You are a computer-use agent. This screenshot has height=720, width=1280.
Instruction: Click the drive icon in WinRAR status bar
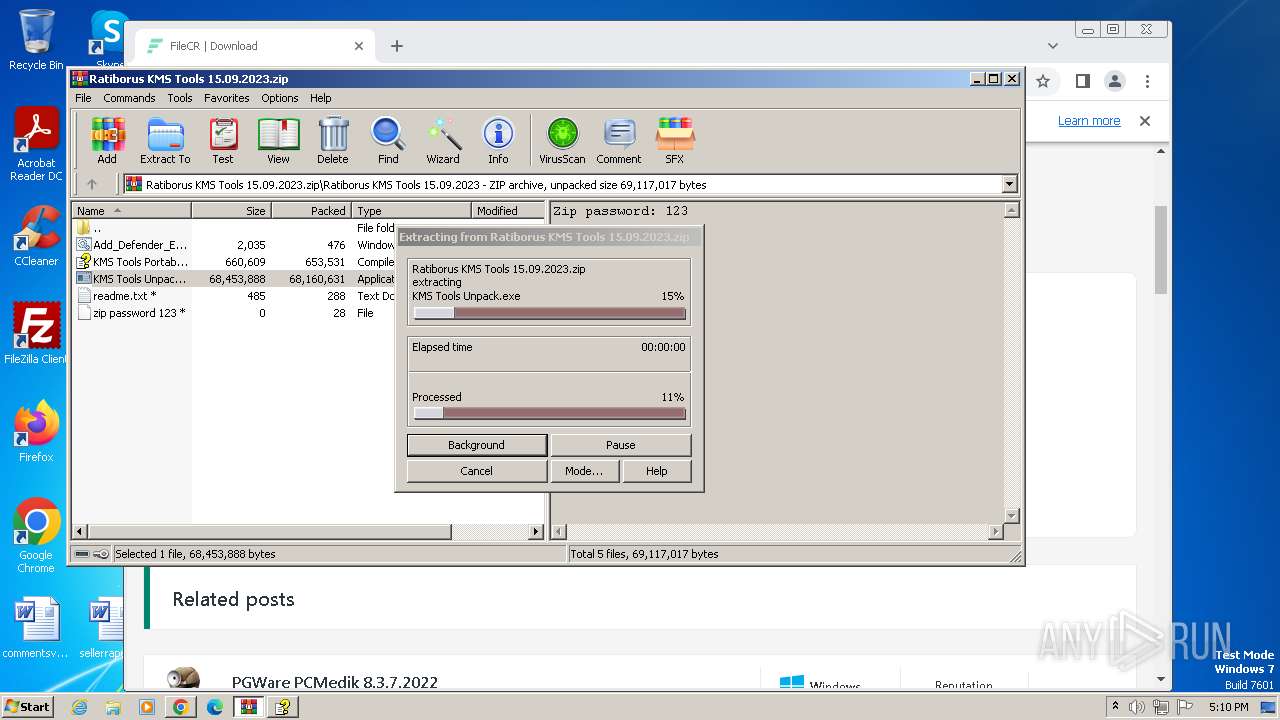(82, 554)
